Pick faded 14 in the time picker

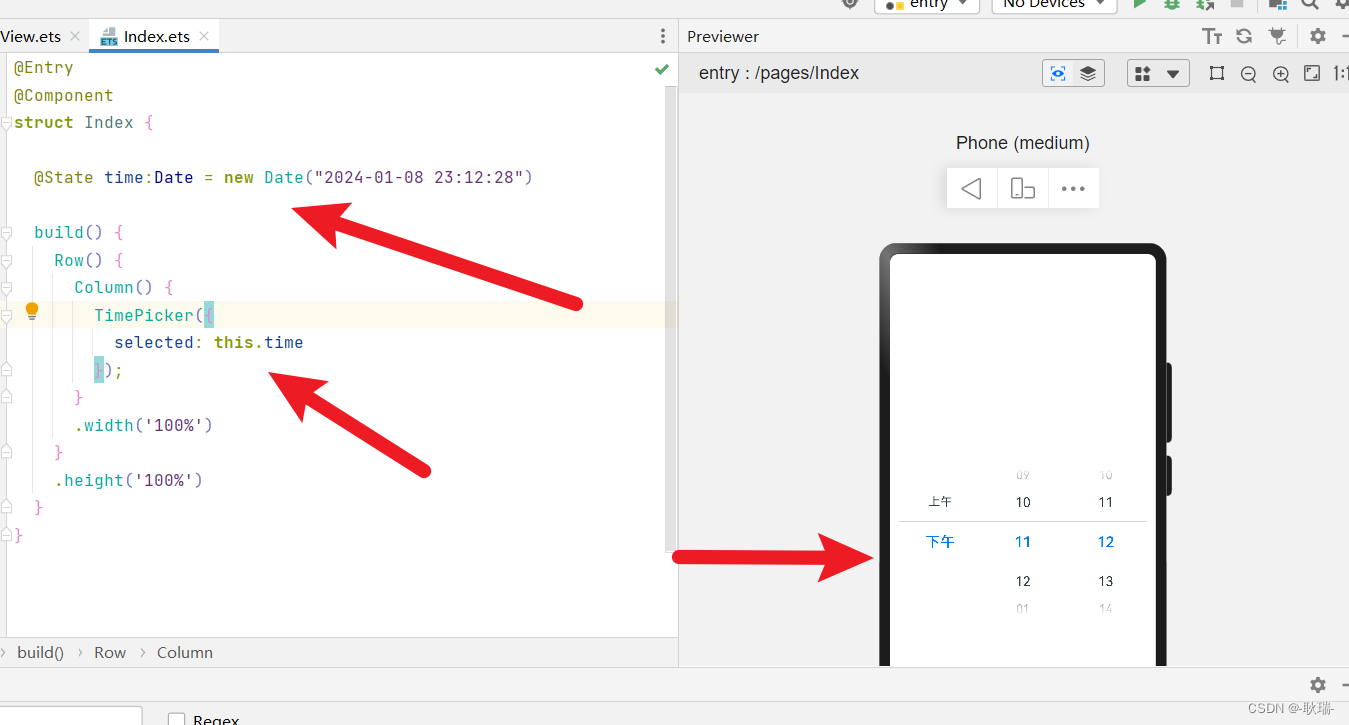(1105, 608)
